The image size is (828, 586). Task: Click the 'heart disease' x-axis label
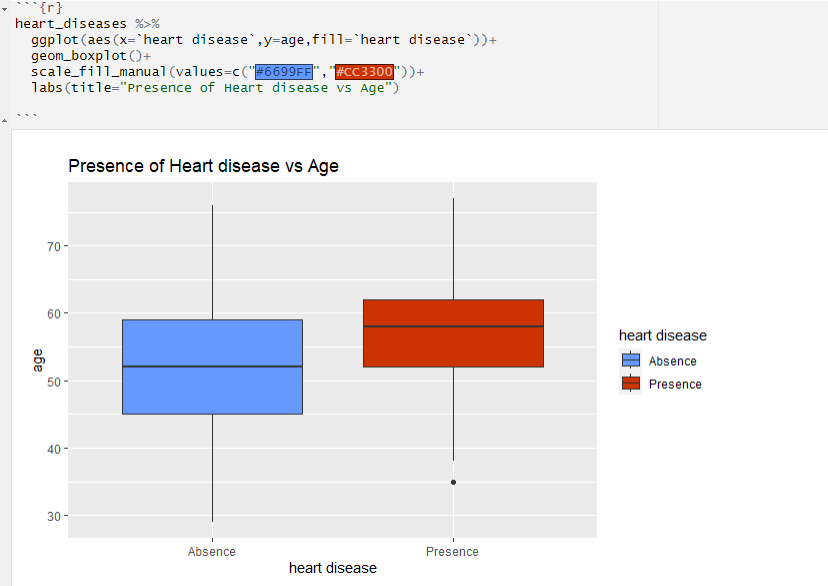tap(332, 568)
